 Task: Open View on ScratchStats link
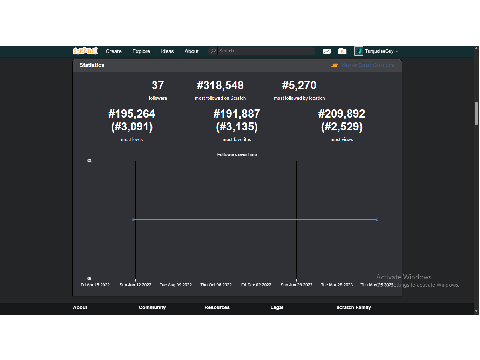(367, 65)
